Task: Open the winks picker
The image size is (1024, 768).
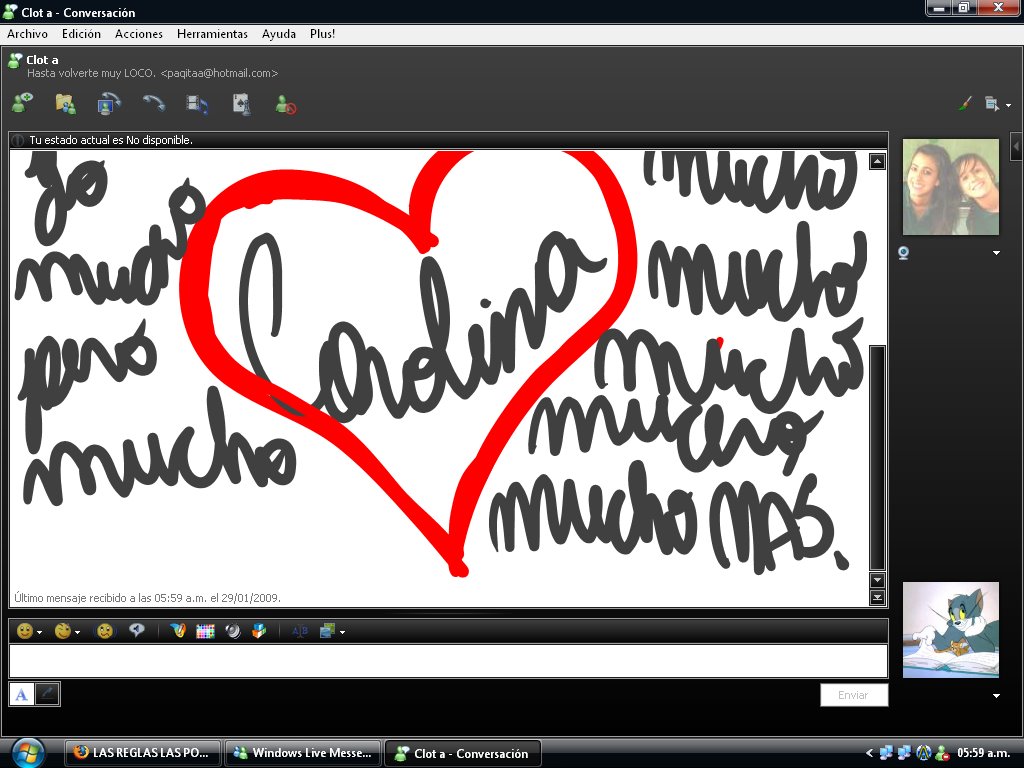Action: click(x=63, y=631)
